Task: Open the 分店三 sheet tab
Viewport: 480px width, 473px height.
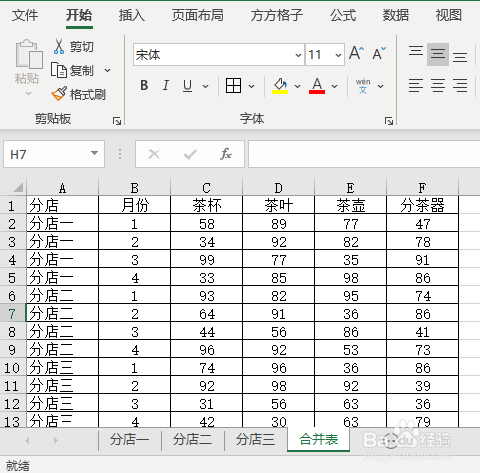Action: (x=255, y=440)
